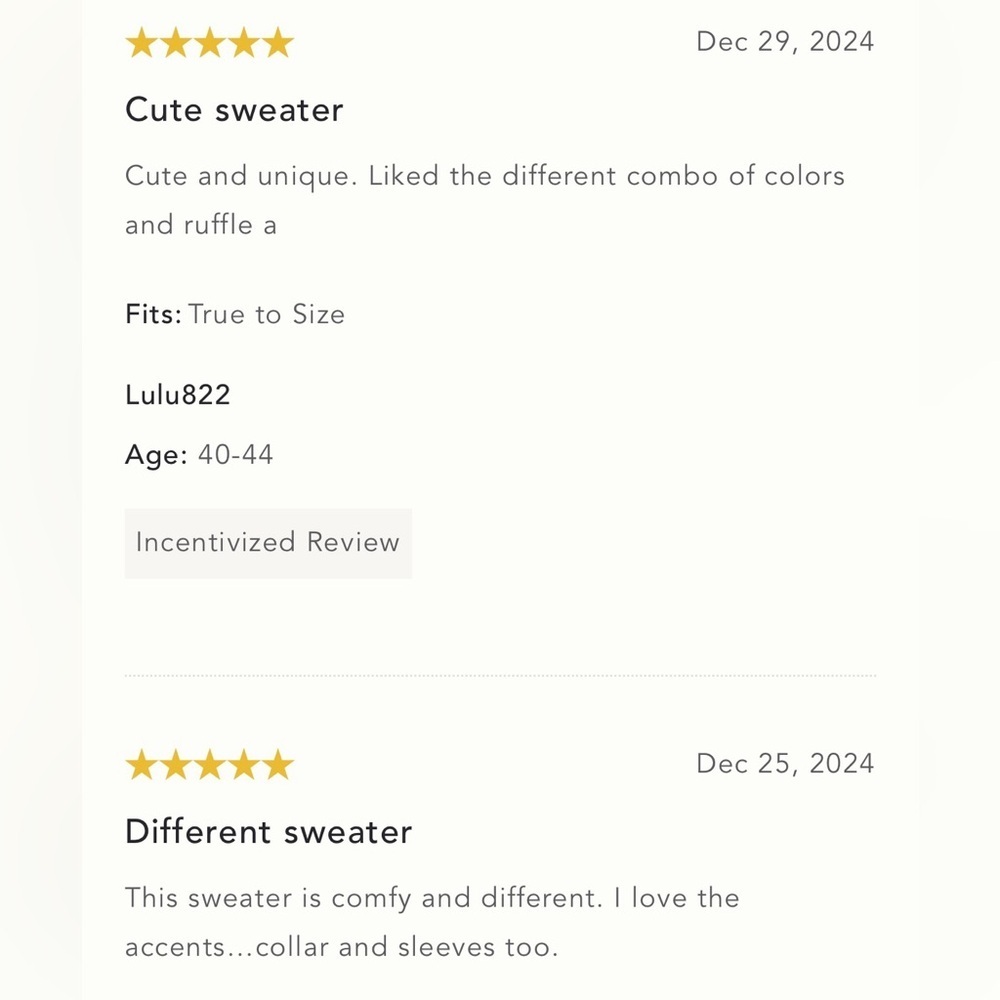Click the Incentivized Review badge
This screenshot has width=1000, height=1000.
coord(268,543)
